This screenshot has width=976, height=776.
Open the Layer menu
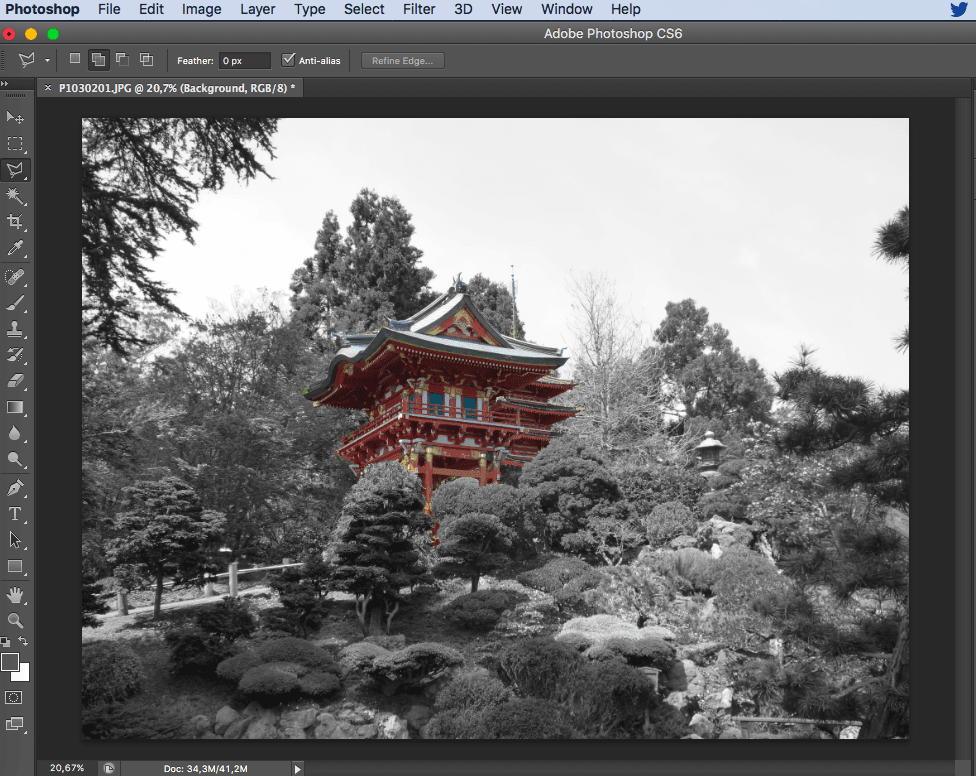click(x=258, y=9)
